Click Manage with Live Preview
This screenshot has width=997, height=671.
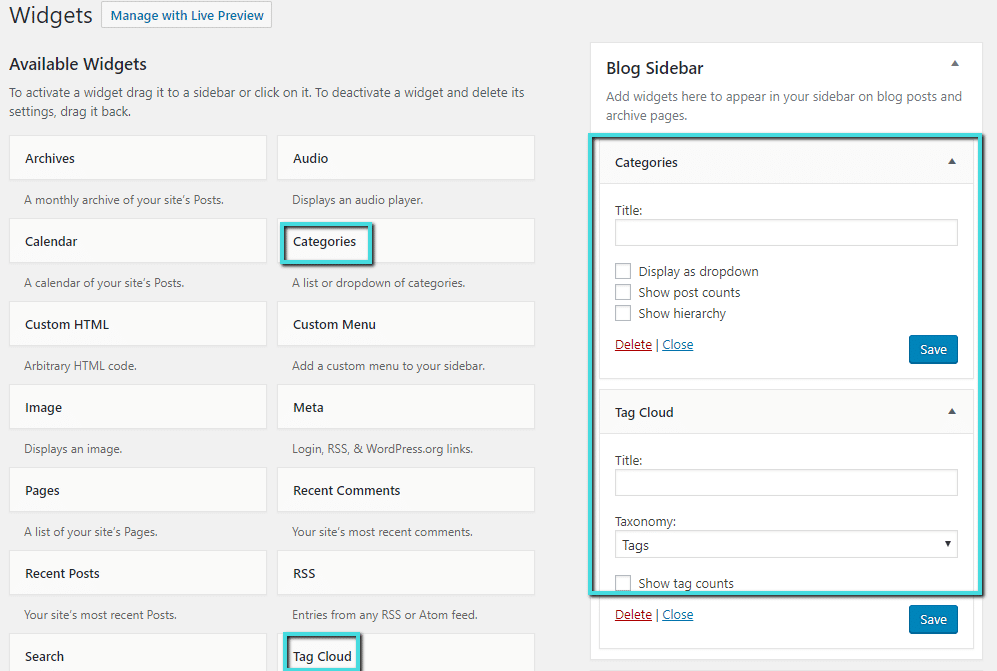tap(186, 14)
